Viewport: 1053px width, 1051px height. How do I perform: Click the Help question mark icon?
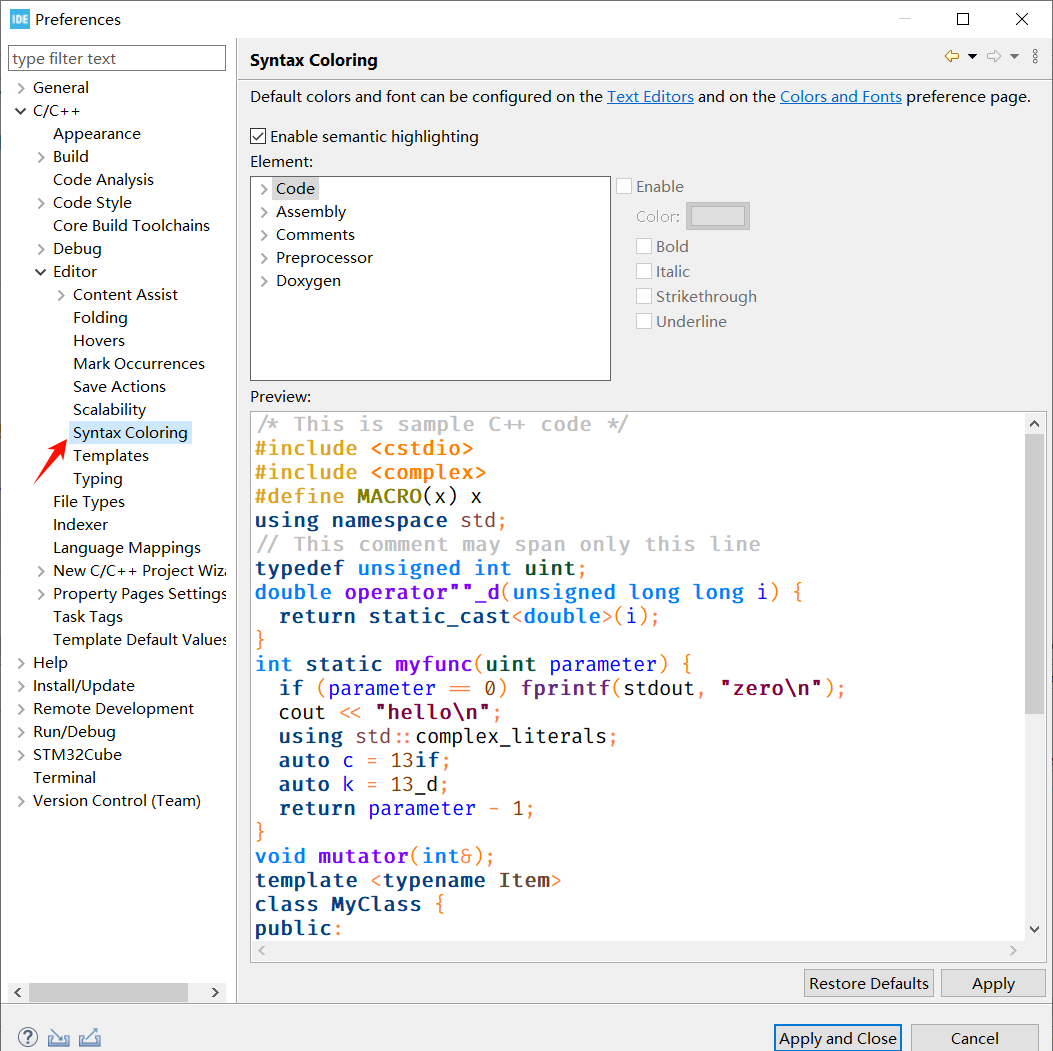[x=27, y=1037]
